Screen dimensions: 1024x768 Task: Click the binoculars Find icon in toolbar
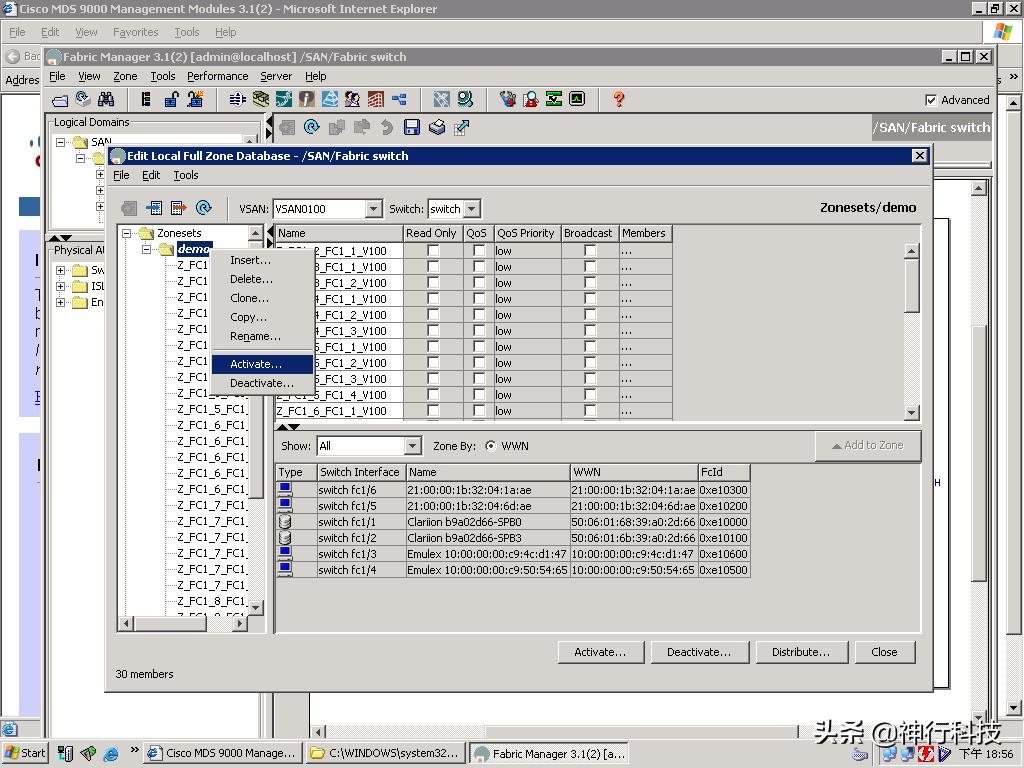pos(106,99)
